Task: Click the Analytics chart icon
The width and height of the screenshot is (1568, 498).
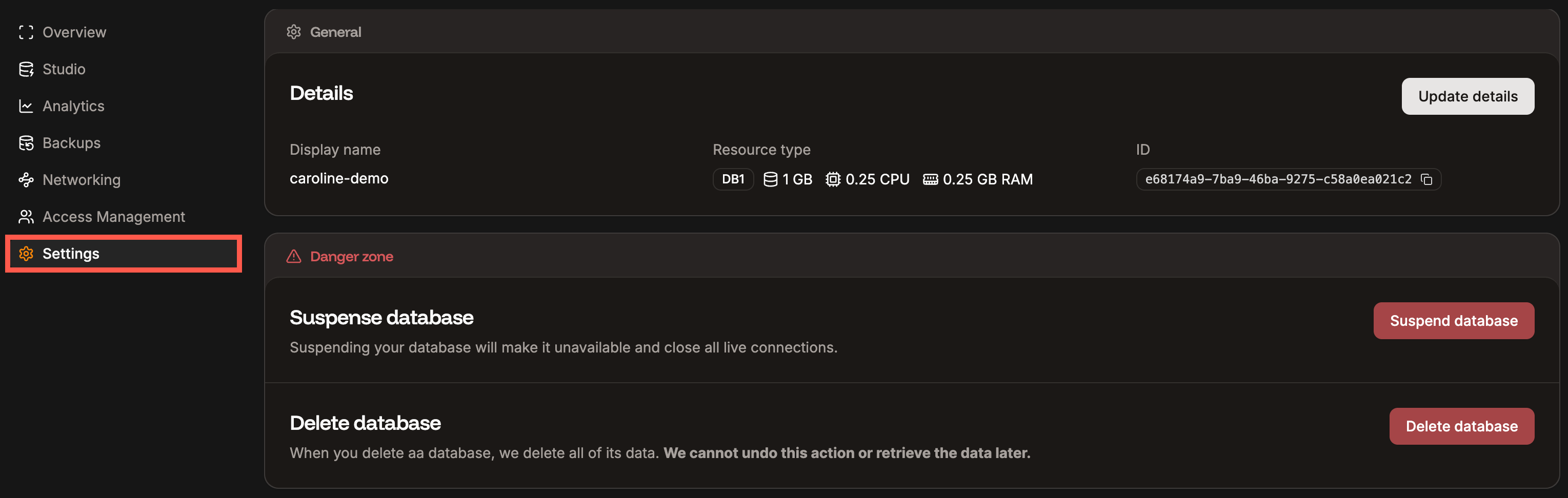Action: click(x=26, y=106)
